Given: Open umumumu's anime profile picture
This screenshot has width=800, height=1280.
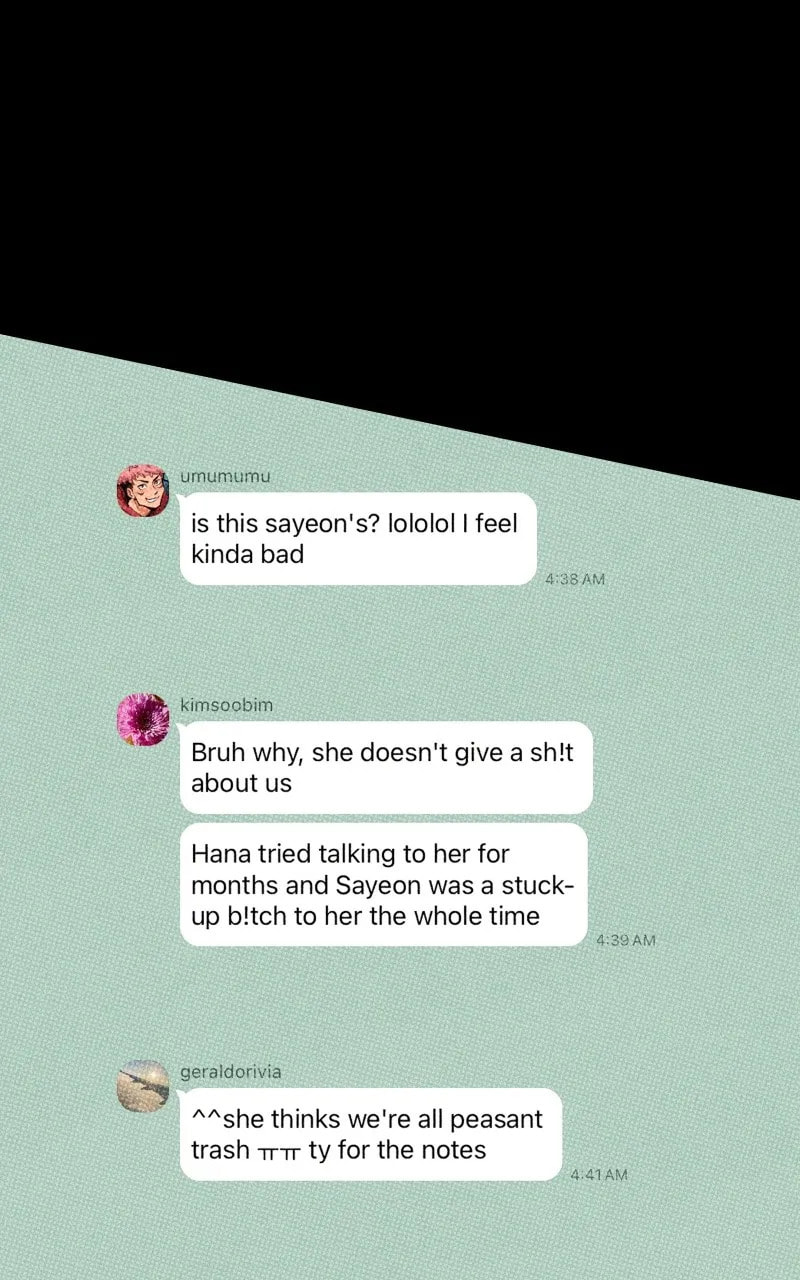Looking at the screenshot, I should (142, 490).
